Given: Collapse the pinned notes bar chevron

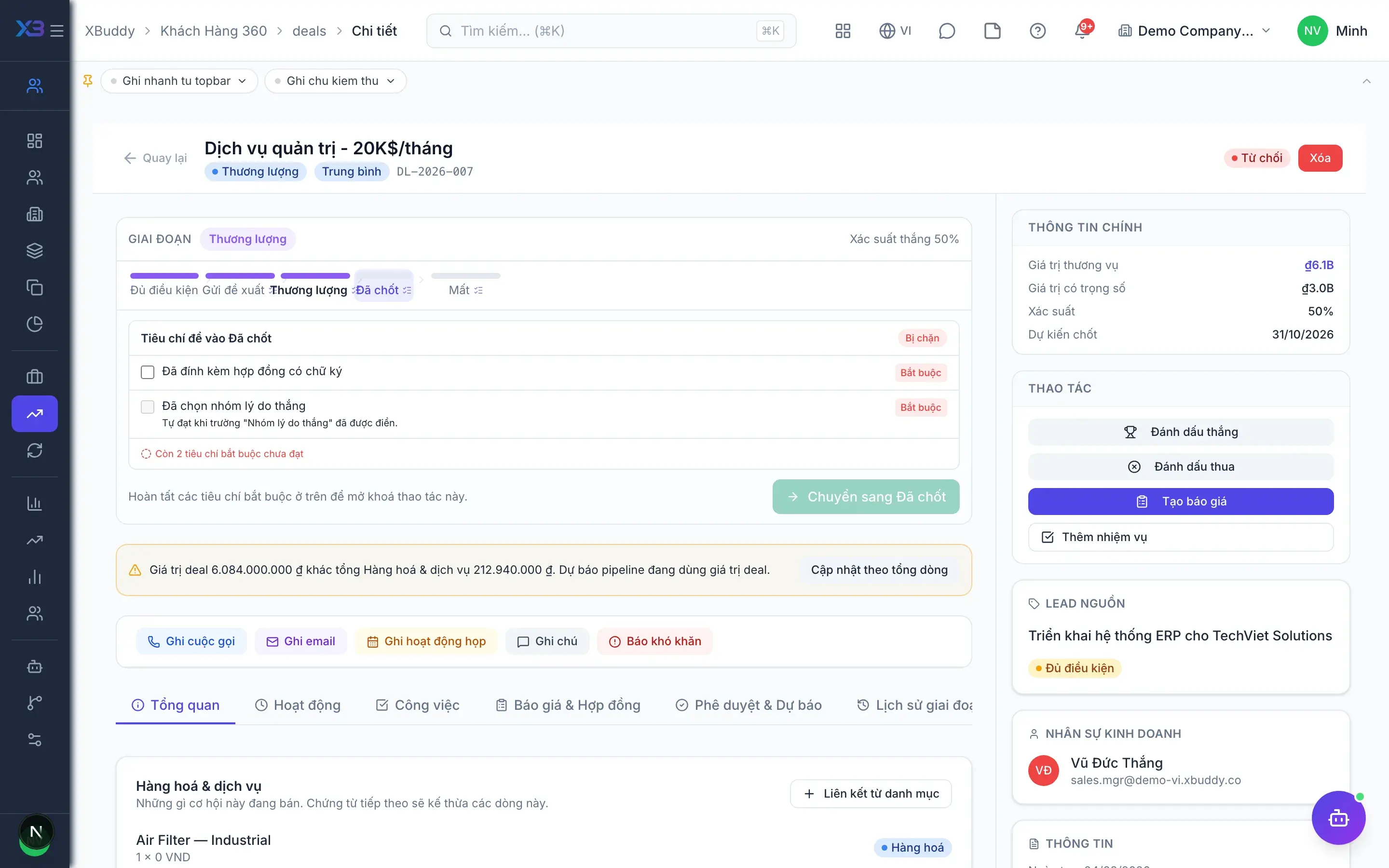Looking at the screenshot, I should 1367,81.
